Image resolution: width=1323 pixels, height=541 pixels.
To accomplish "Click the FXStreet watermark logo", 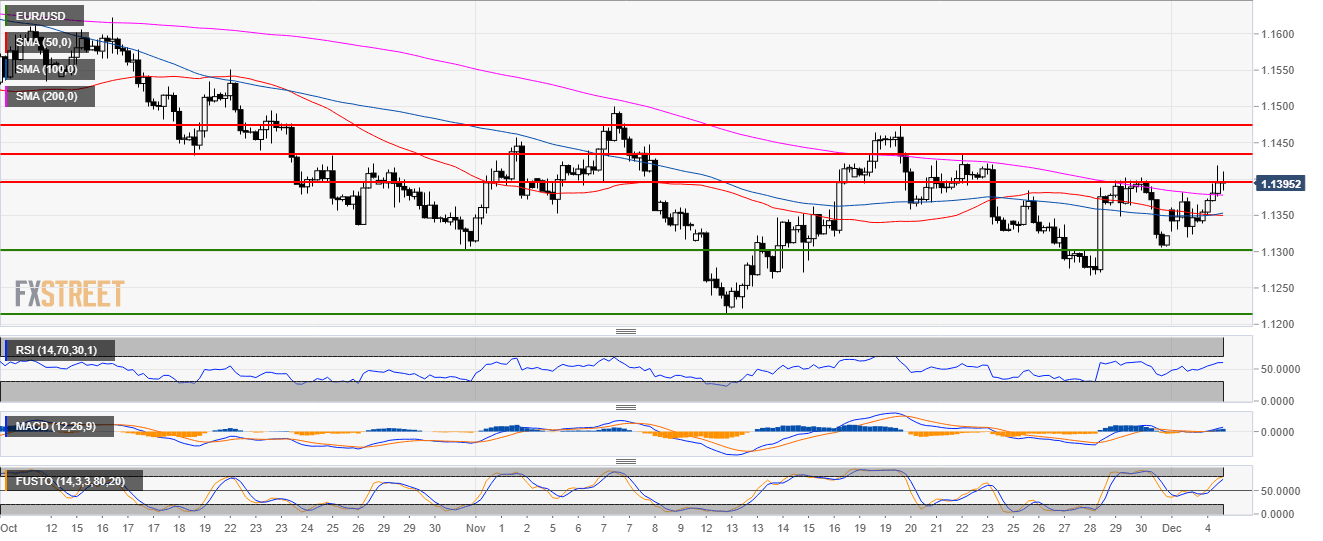I will pyautogui.click(x=69, y=294).
